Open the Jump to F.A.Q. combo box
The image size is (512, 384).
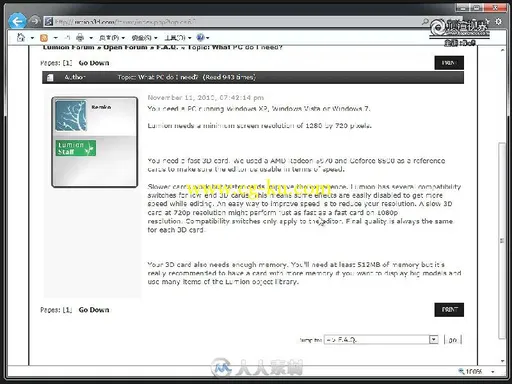(381, 340)
